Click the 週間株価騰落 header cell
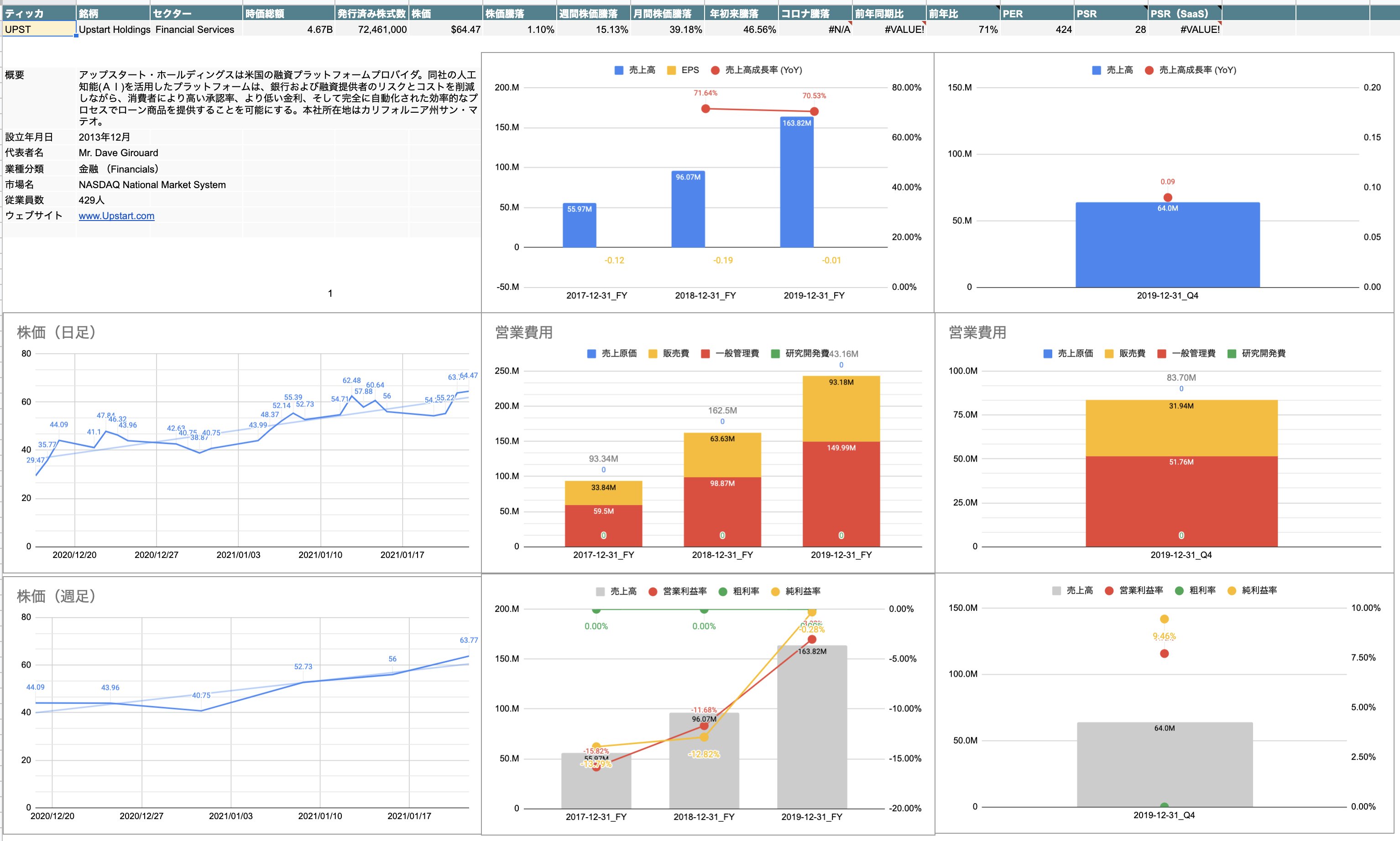Viewport: 1400px width, 841px height. pyautogui.click(x=594, y=14)
